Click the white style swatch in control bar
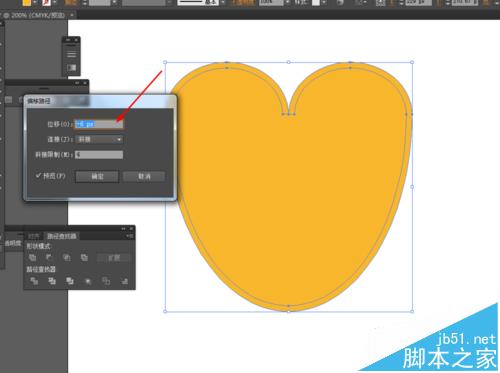500x373 pixels. pyautogui.click(x=316, y=2)
